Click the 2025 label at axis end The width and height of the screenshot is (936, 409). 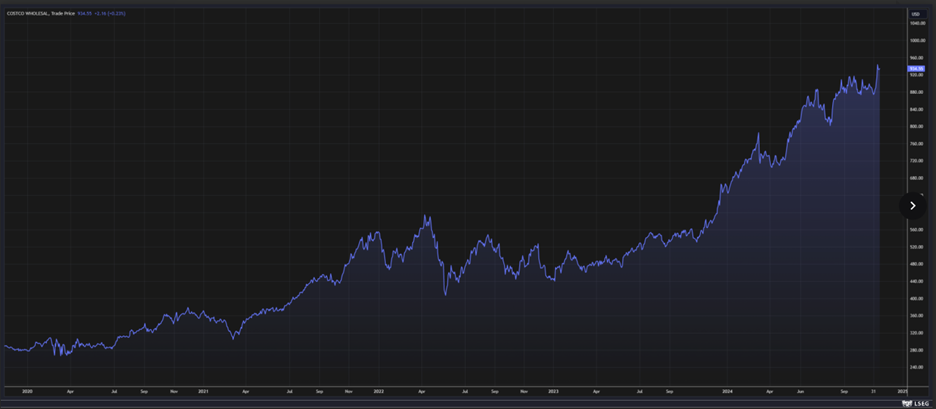(902, 393)
